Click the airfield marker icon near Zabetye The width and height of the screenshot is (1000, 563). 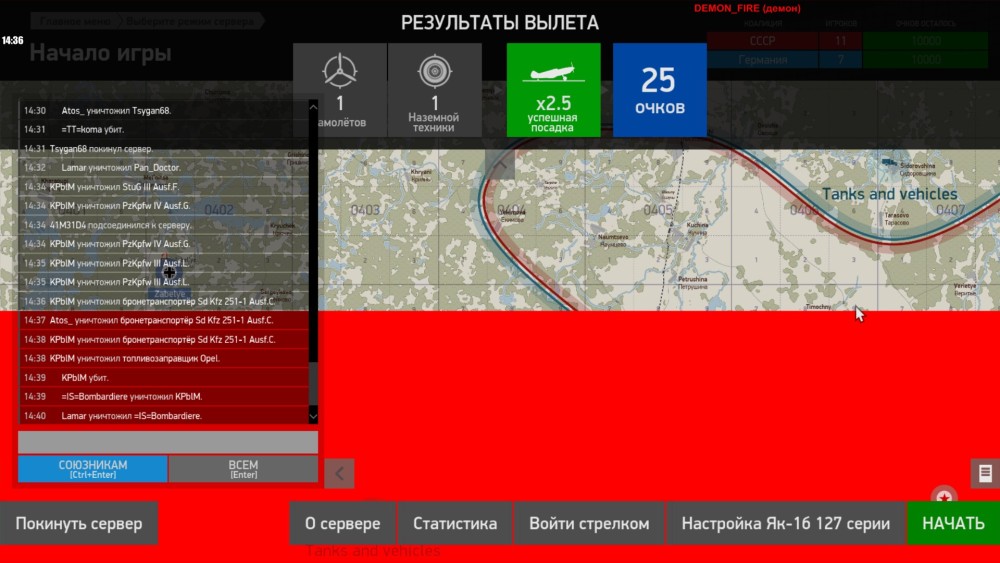click(x=169, y=272)
